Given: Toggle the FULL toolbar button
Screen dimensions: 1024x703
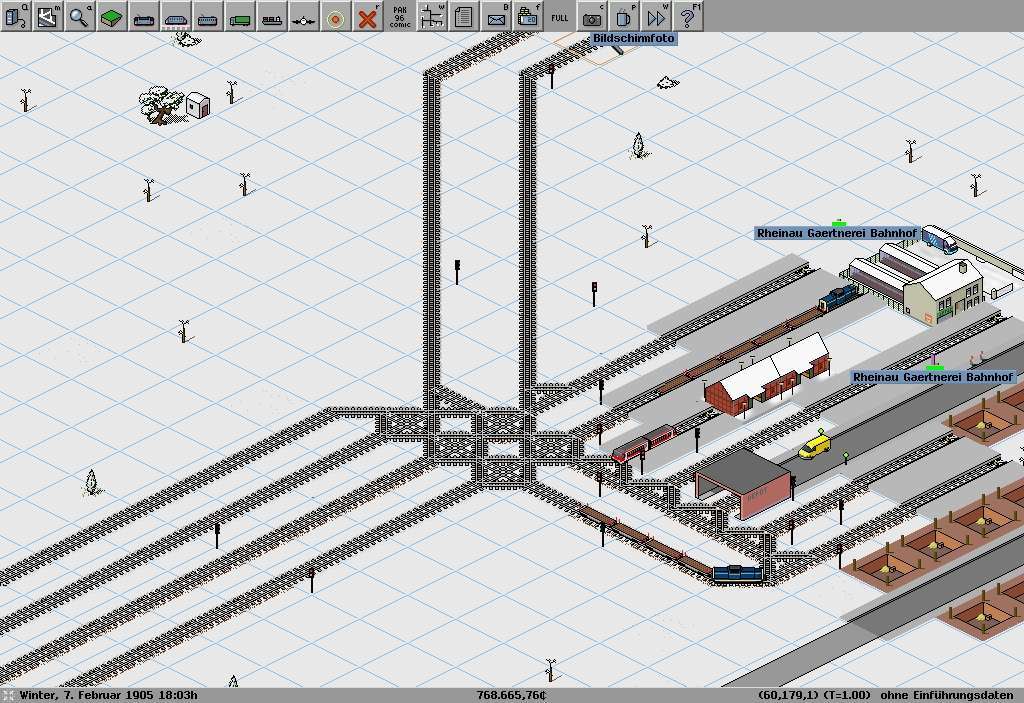Looking at the screenshot, I should click(560, 16).
